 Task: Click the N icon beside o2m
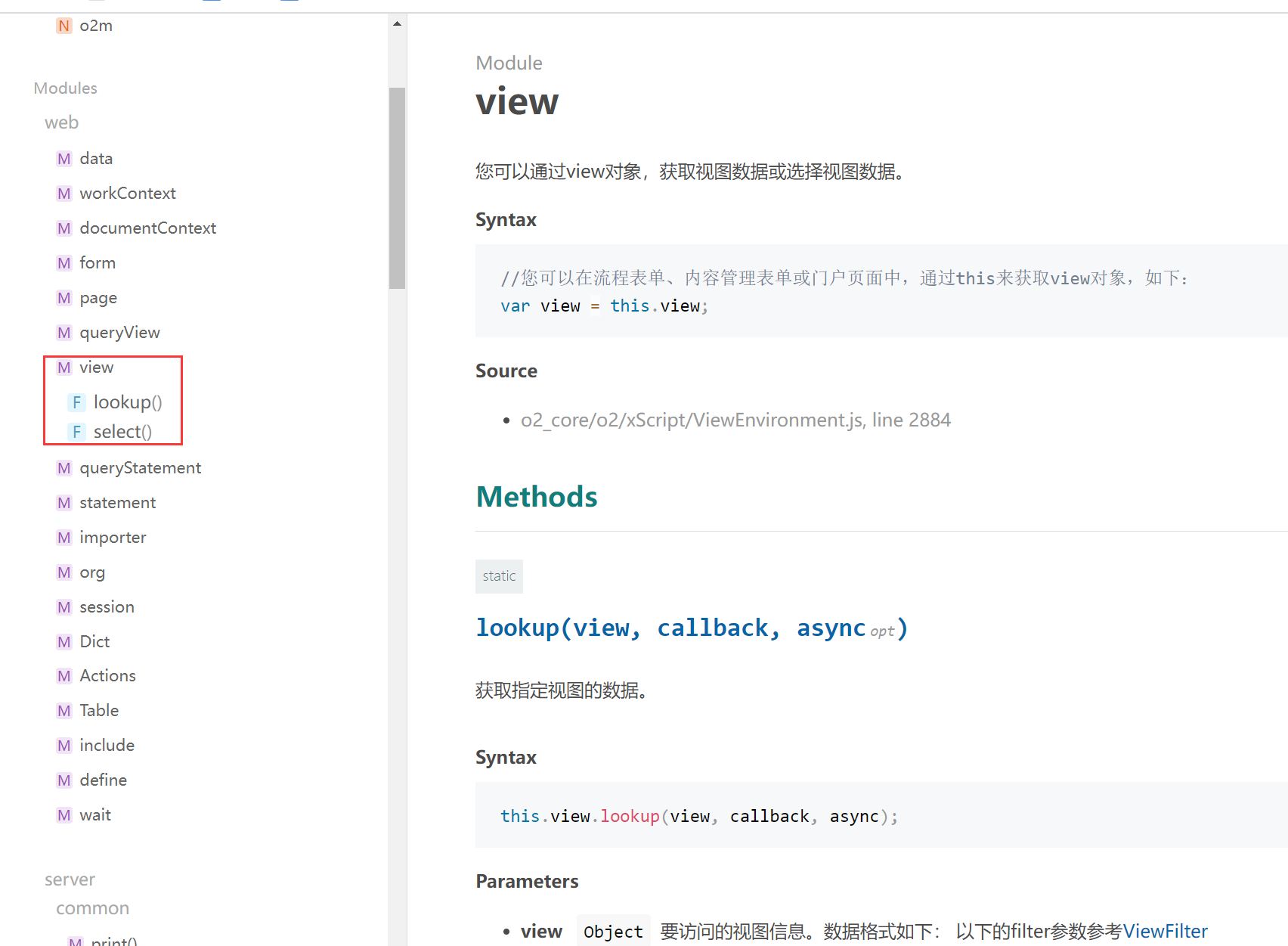(x=63, y=25)
